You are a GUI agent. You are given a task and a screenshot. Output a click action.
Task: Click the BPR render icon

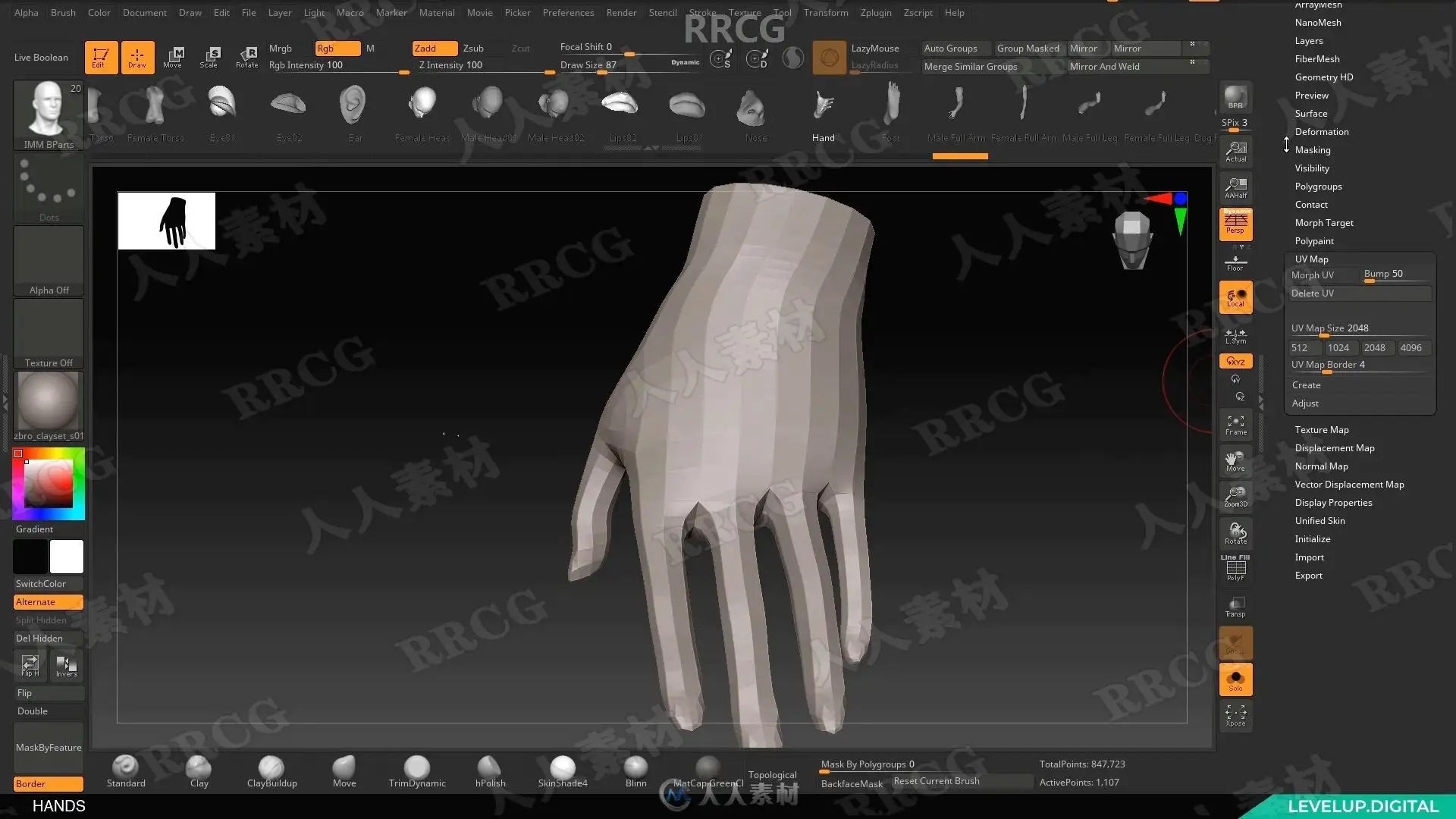1235,97
